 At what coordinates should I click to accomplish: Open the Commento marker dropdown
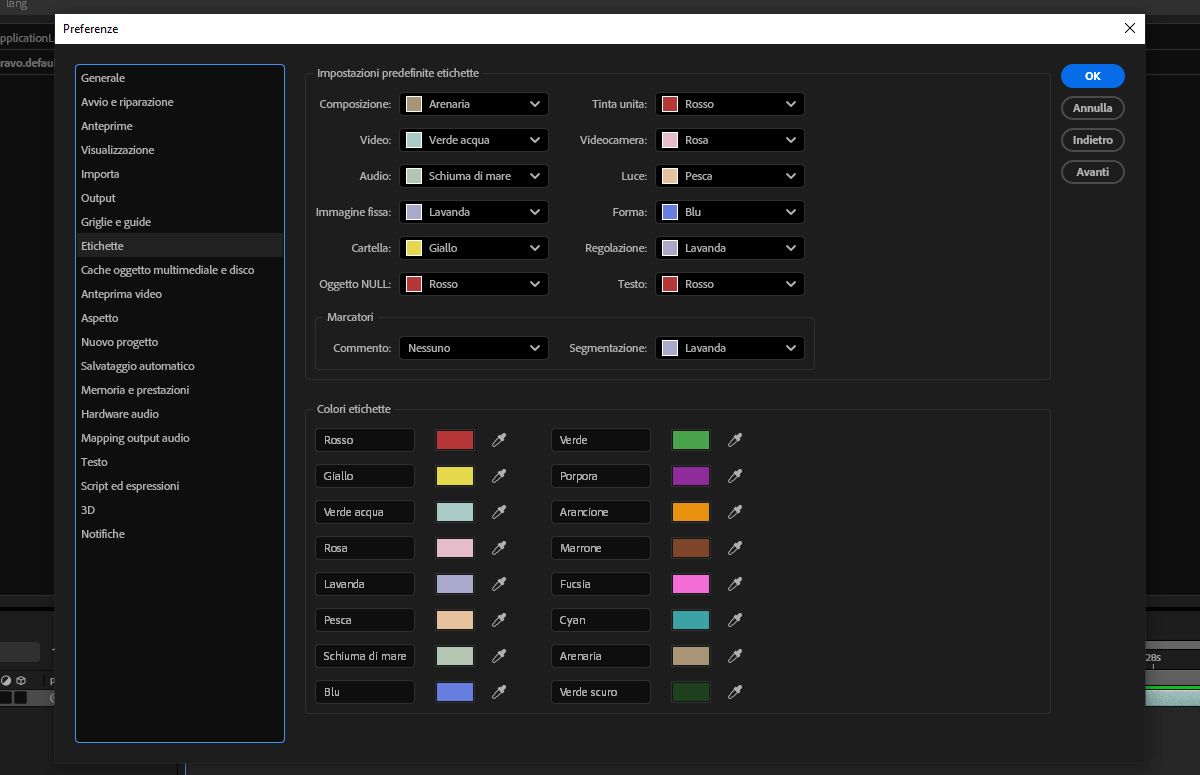point(474,348)
